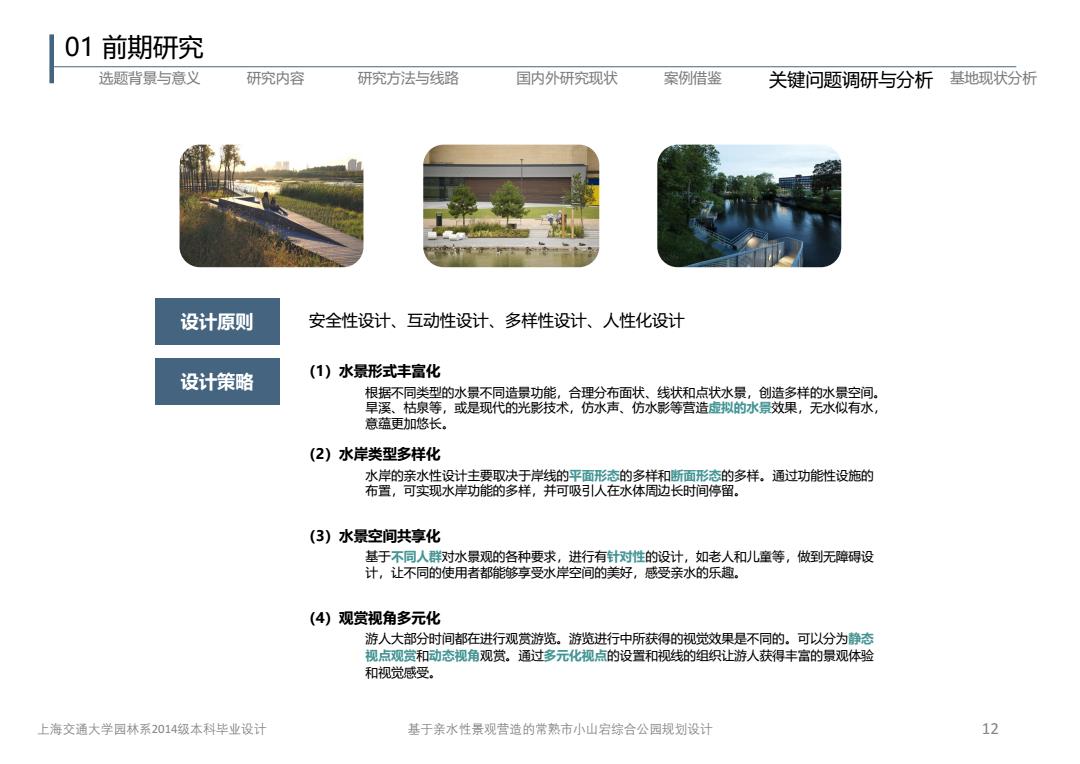
Task: Select the 选题背景与意义 navigation tab
Action: pyautogui.click(x=149, y=79)
